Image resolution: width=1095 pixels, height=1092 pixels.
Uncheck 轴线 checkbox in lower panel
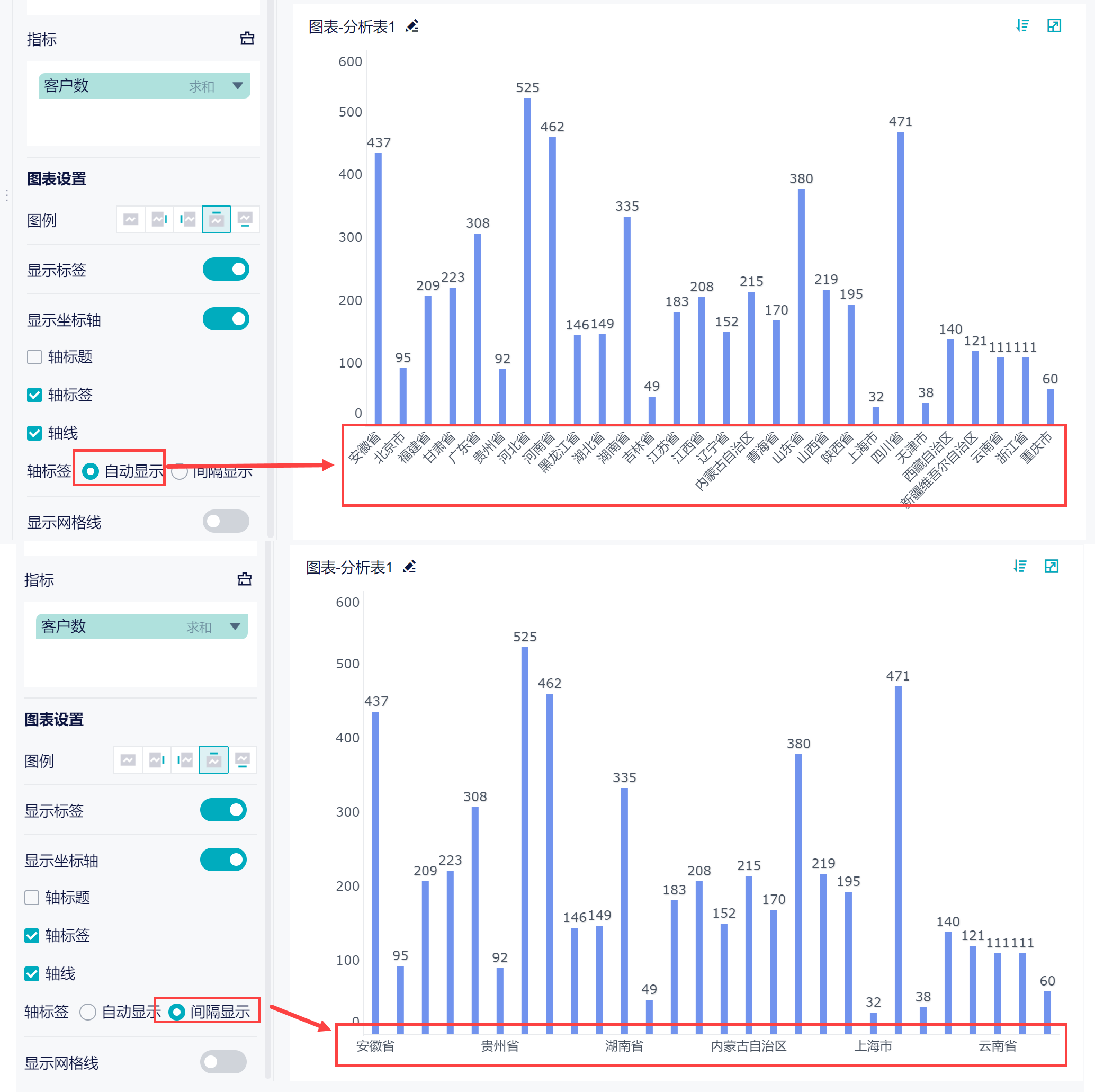click(32, 973)
